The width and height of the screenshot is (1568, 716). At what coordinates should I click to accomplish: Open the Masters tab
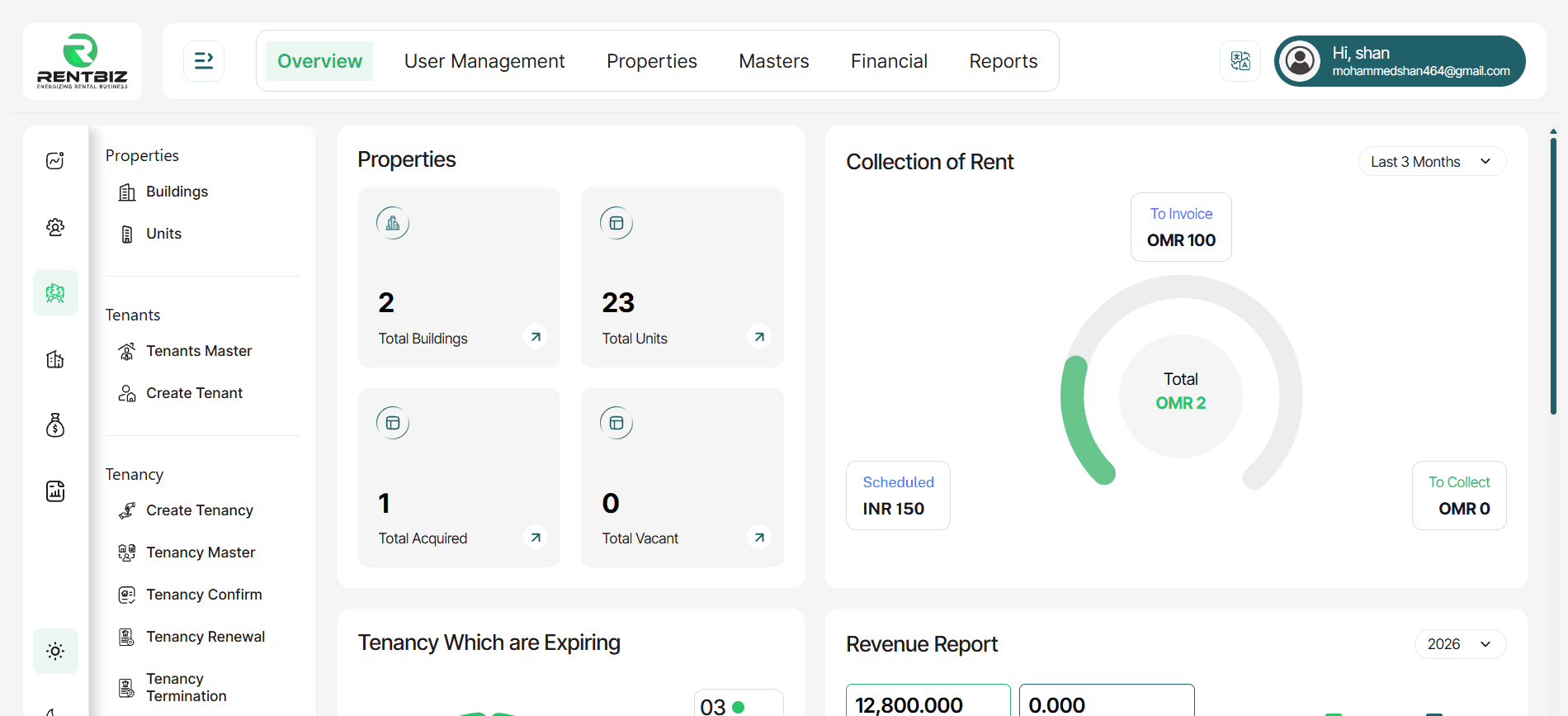coord(774,61)
